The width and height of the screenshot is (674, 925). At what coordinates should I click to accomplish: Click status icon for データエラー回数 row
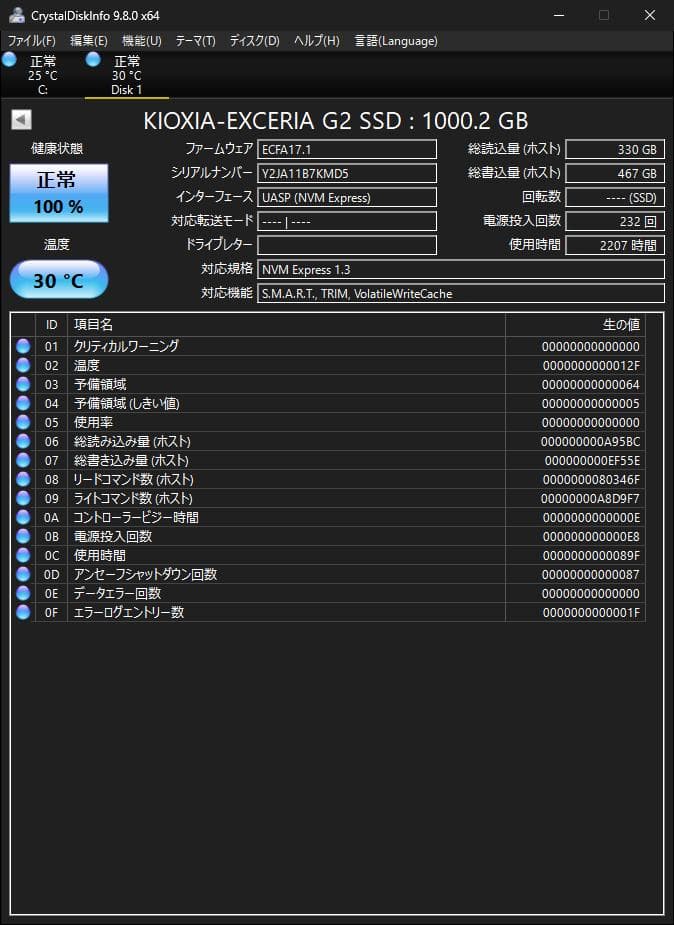[x=23, y=593]
